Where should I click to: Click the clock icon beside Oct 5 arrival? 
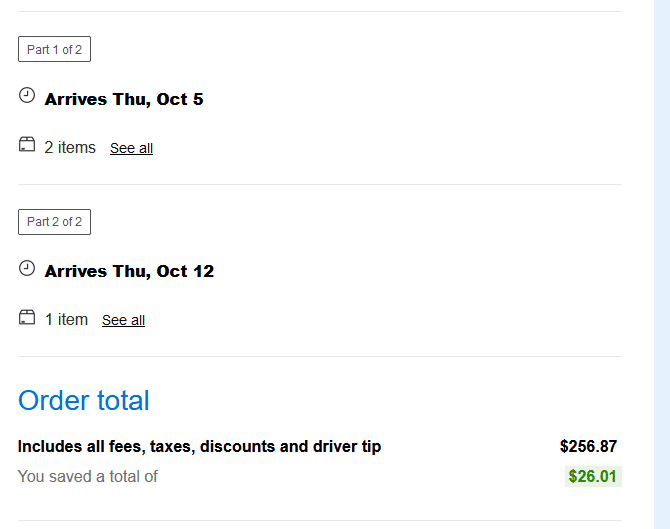pos(27,96)
